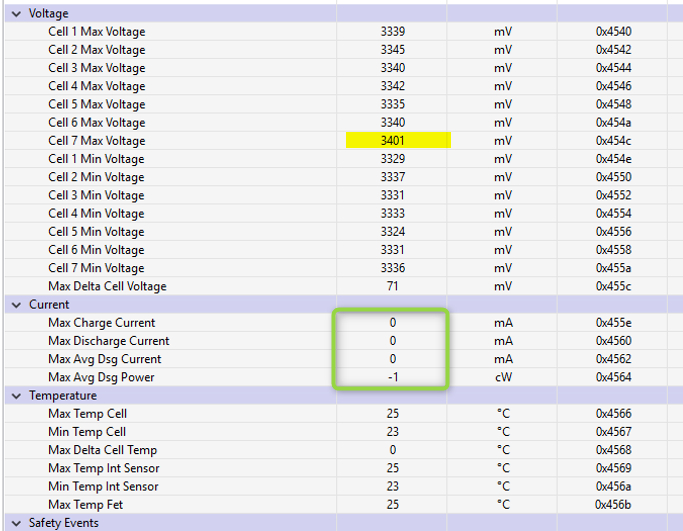Click address 0x455e

pos(613,323)
